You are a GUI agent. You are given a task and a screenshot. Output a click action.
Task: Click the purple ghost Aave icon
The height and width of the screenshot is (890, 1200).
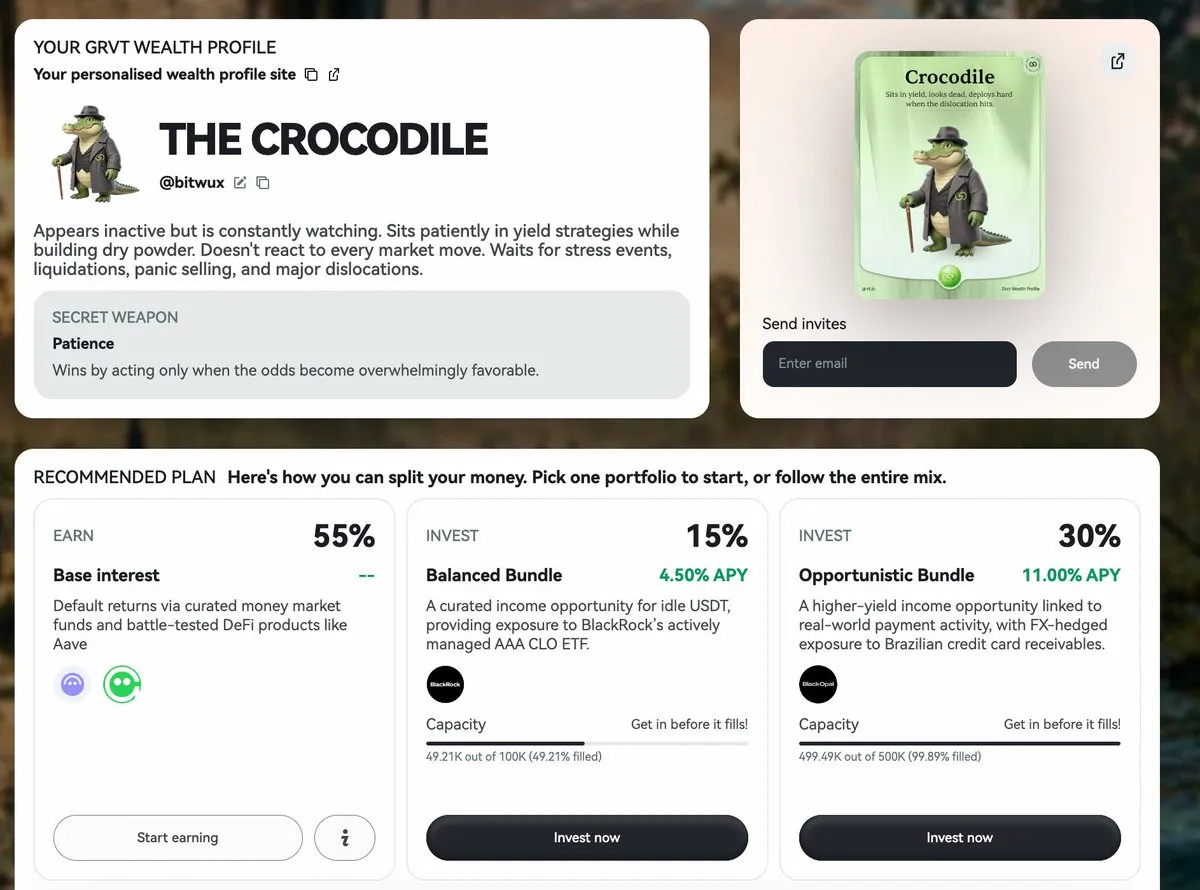(x=73, y=685)
